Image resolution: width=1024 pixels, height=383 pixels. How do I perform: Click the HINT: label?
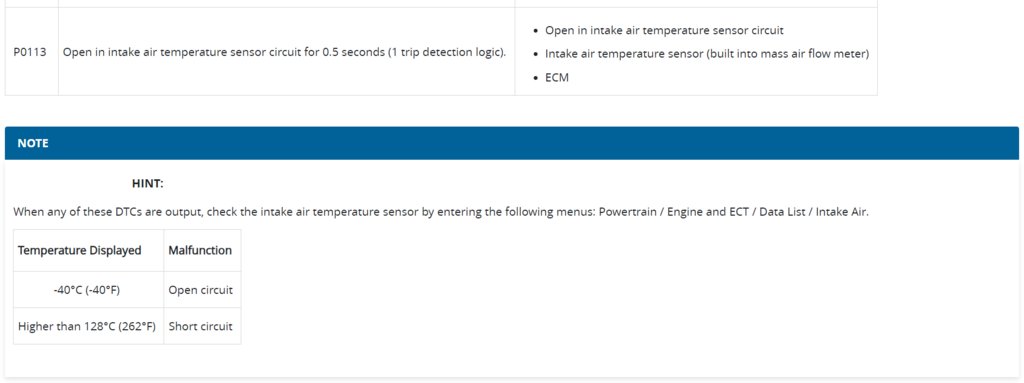[148, 184]
